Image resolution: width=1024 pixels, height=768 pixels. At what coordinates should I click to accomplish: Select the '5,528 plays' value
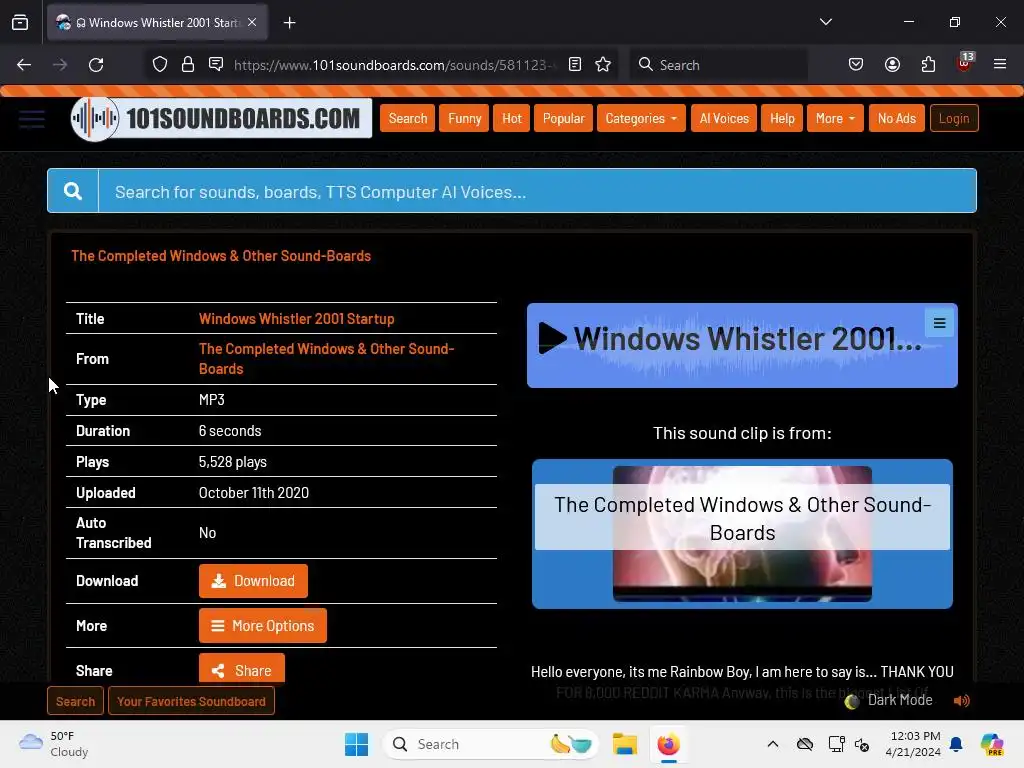[x=232, y=462]
